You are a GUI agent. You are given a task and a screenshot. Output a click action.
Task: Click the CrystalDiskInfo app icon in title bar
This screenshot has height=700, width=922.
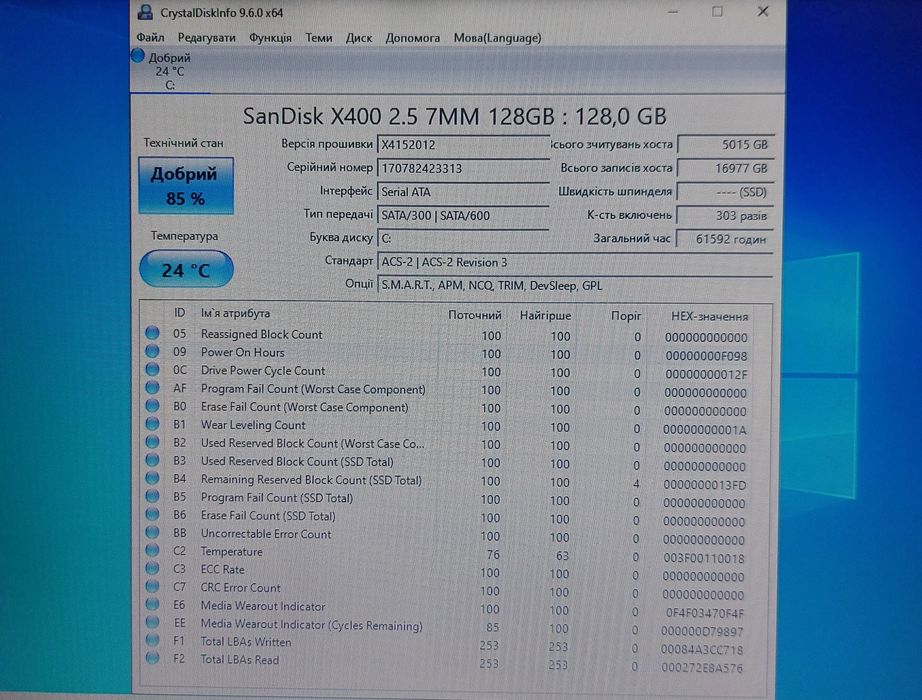tap(144, 12)
